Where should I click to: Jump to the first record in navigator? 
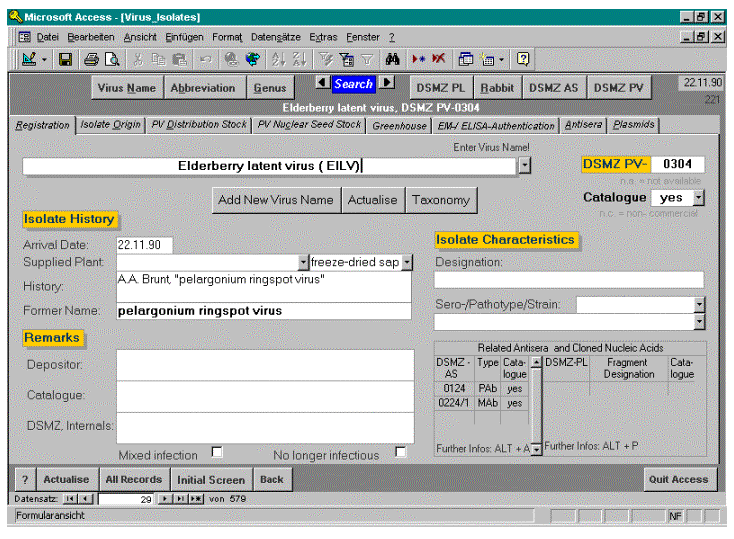tap(69, 498)
